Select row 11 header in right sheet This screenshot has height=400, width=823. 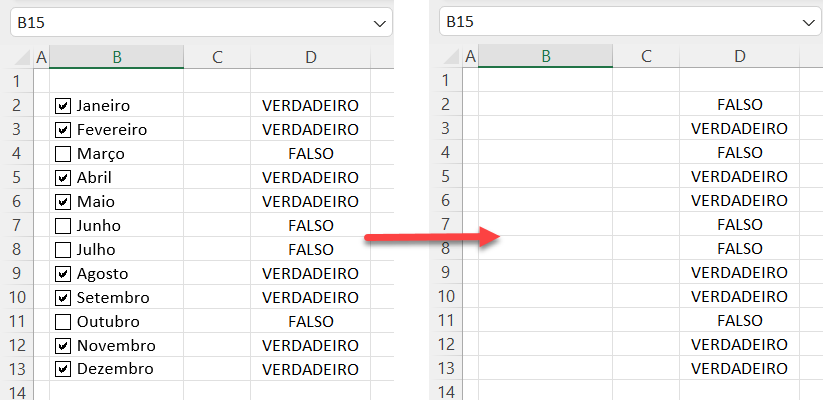(x=446, y=322)
